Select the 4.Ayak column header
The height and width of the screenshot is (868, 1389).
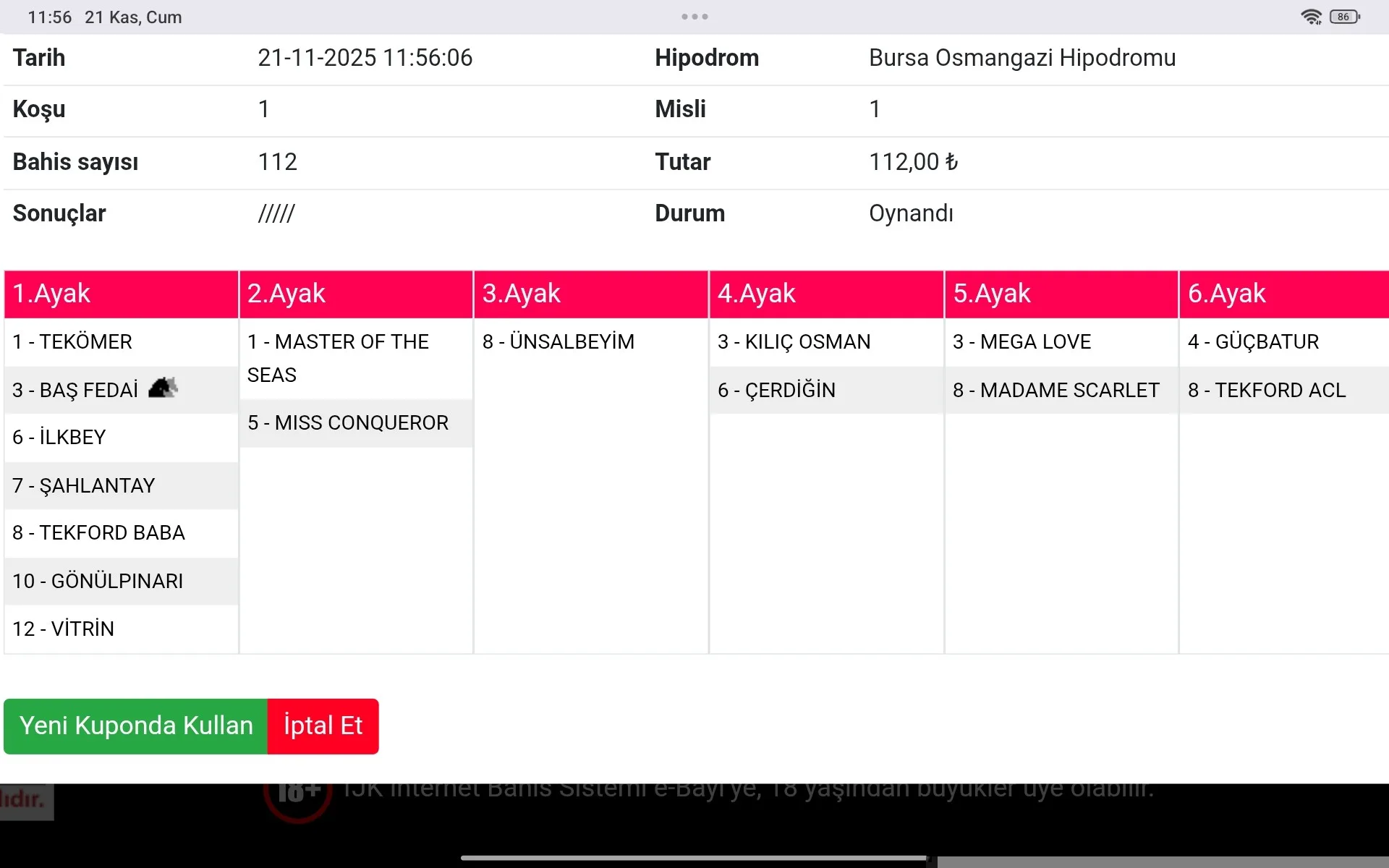[x=826, y=294]
